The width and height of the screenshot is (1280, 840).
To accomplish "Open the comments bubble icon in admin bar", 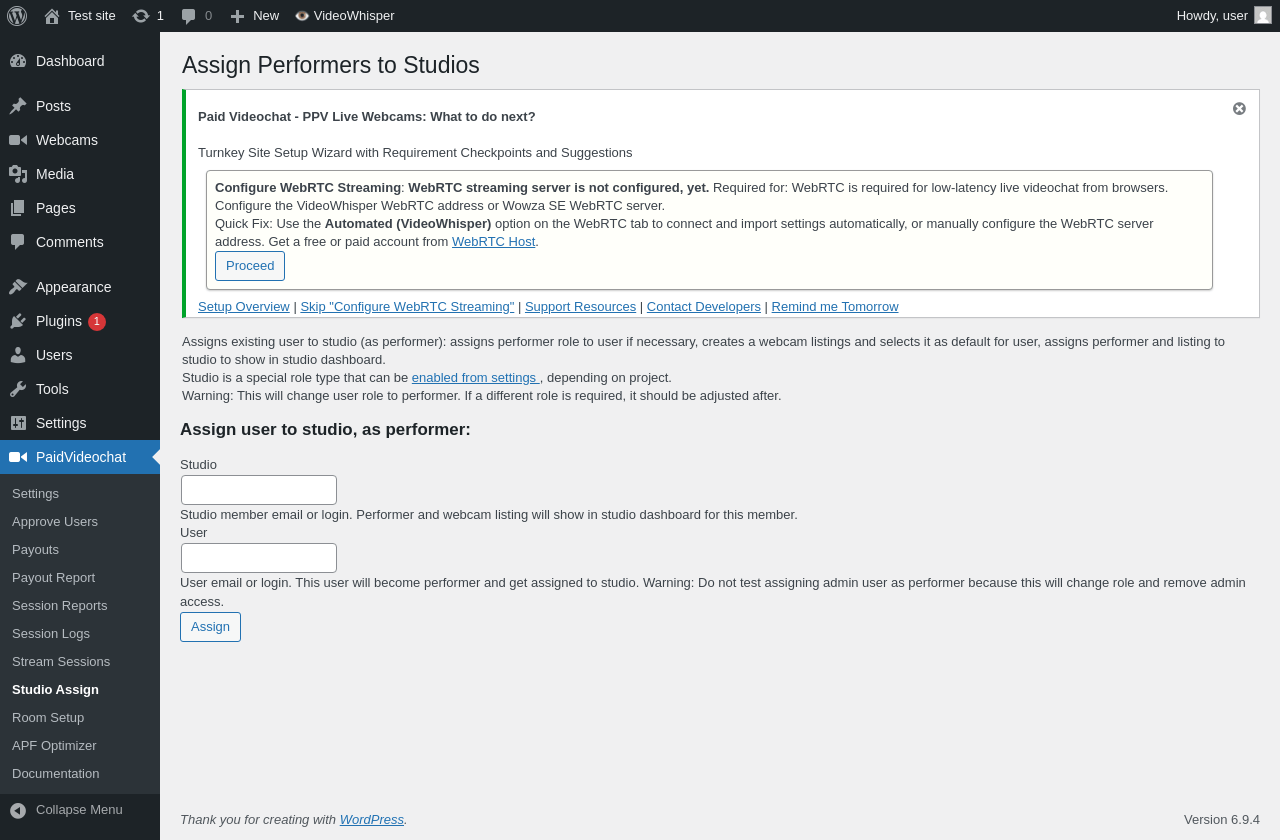I will 189,16.
